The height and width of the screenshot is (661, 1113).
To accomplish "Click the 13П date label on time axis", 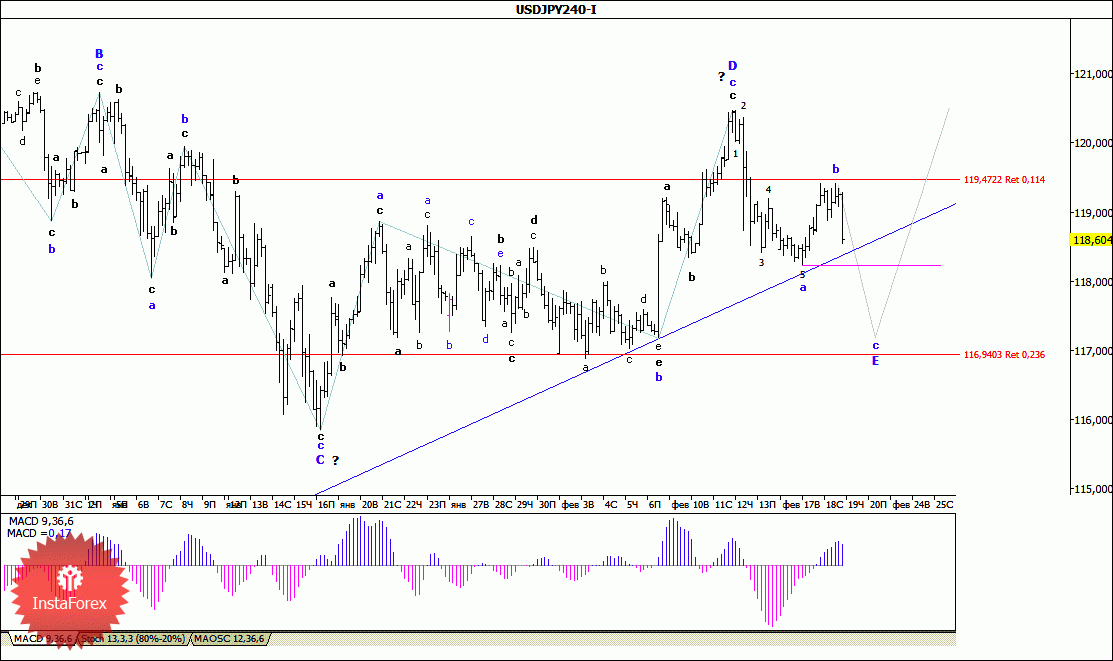I will coord(767,504).
